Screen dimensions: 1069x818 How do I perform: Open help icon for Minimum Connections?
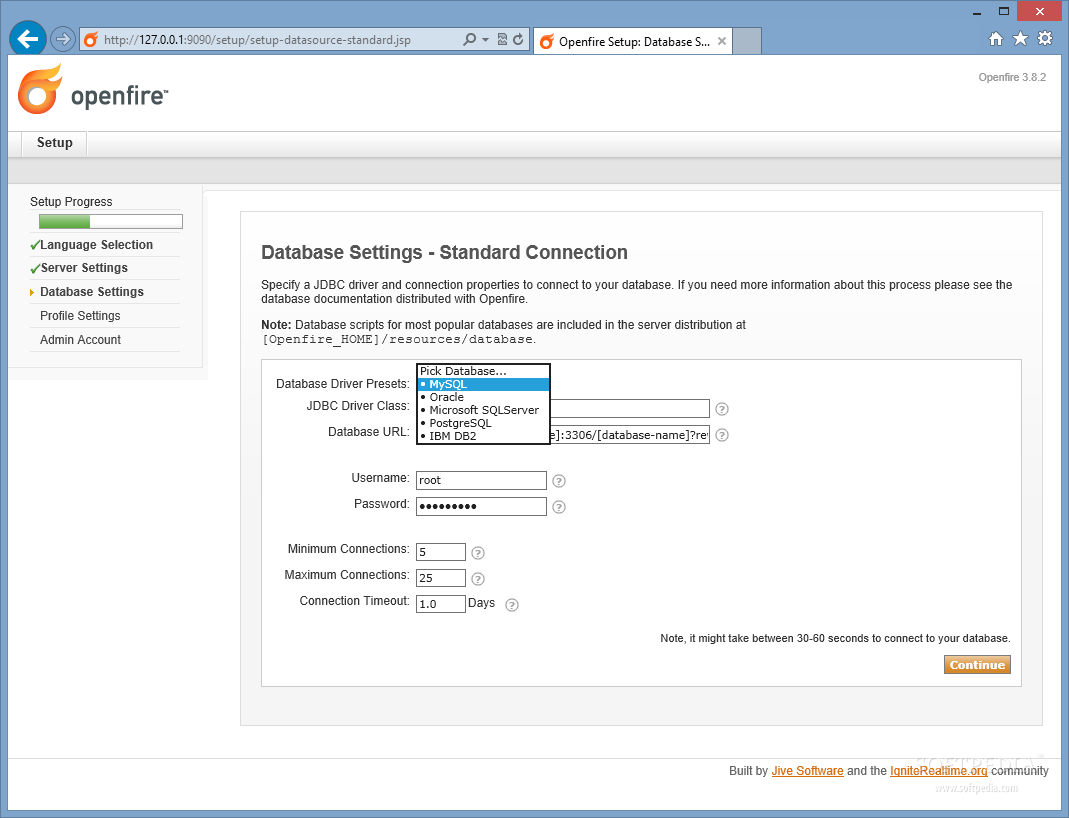point(478,553)
